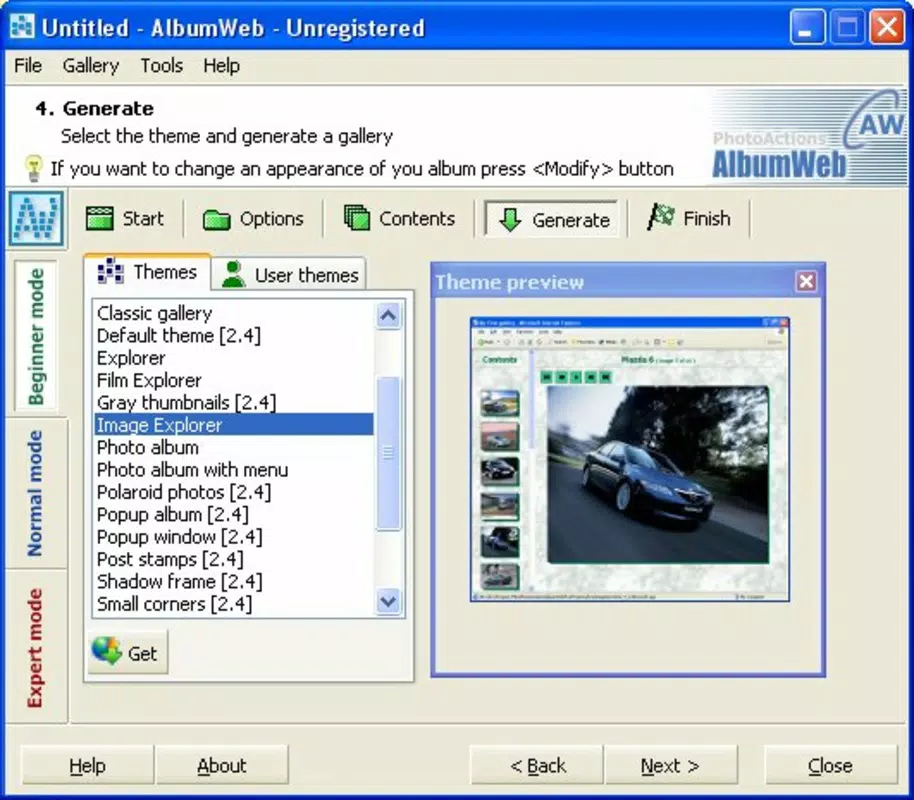
Task: Select the Classic gallery theme
Action: 234,313
